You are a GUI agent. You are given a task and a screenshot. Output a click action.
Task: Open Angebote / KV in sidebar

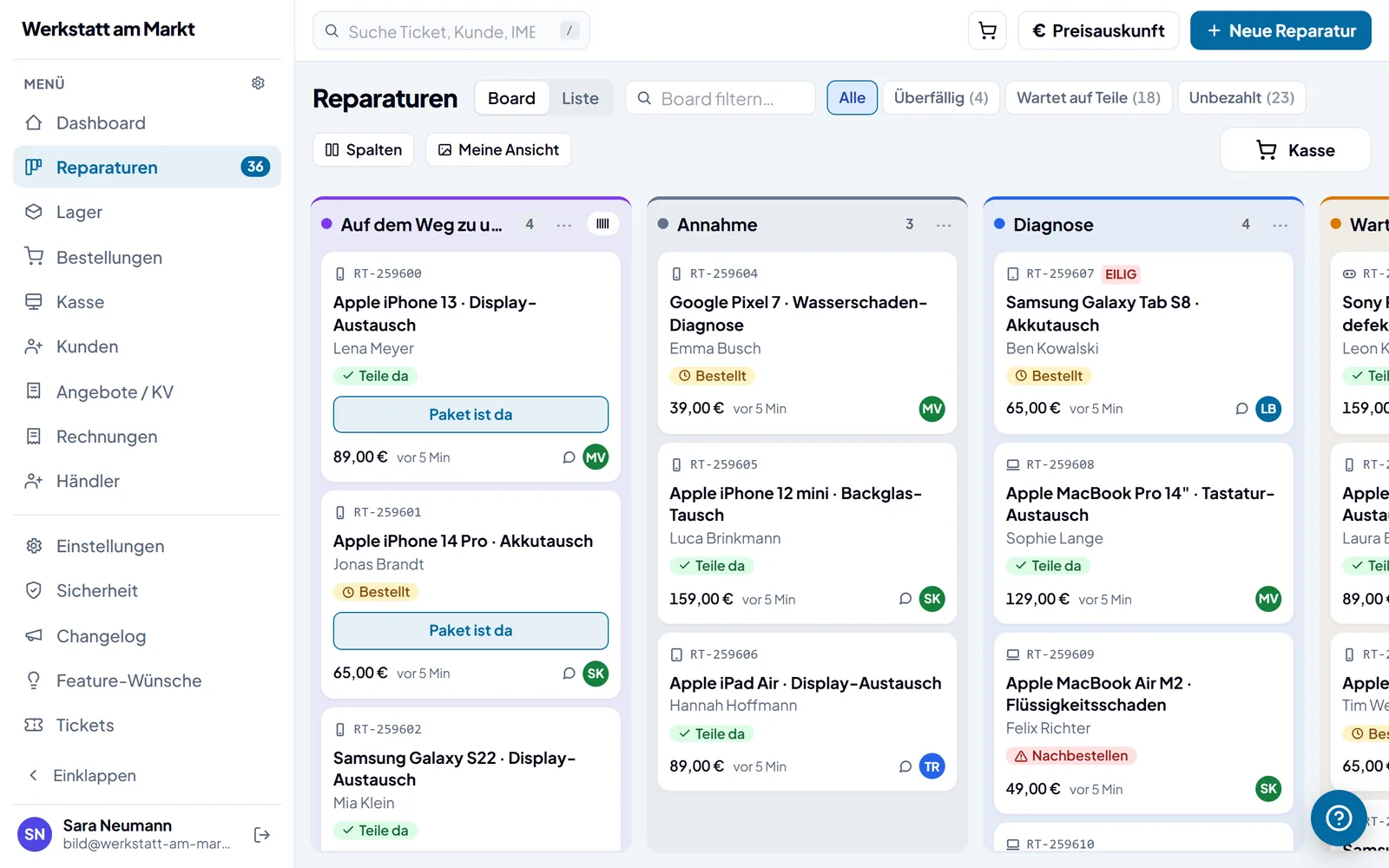[147, 392]
